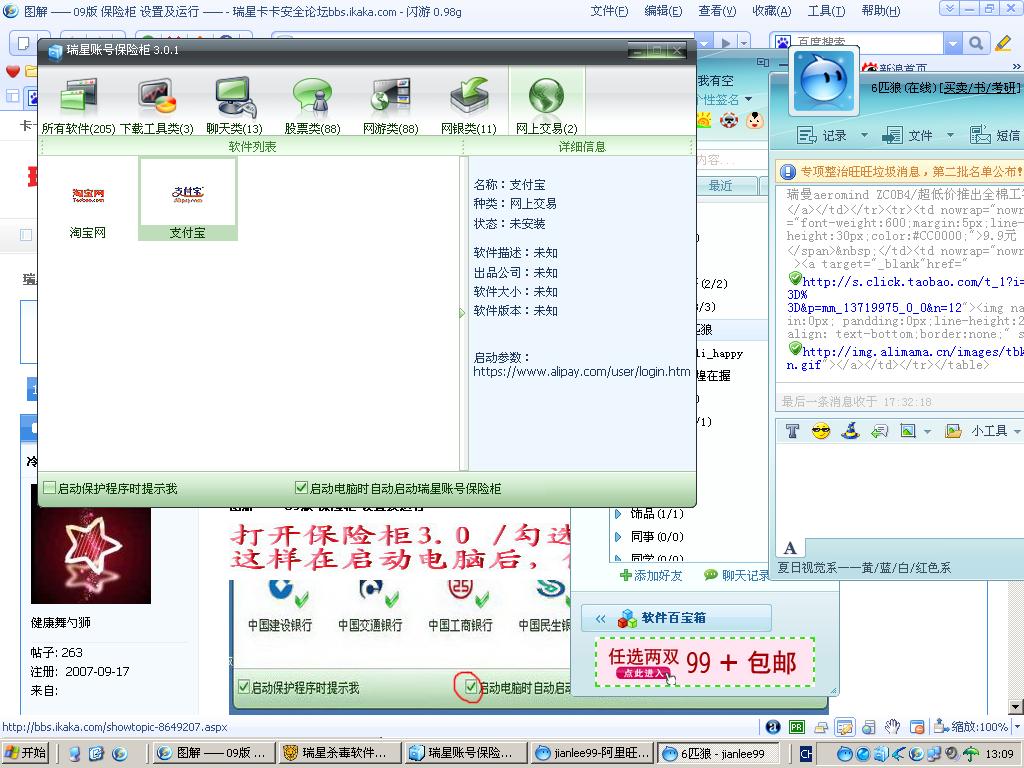Open the 查看(V) menu in the browser
1024x768 pixels.
pyautogui.click(x=717, y=11)
